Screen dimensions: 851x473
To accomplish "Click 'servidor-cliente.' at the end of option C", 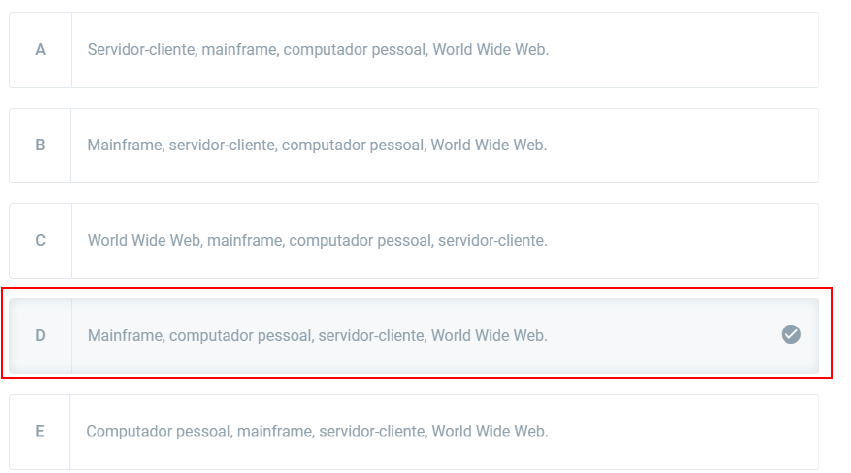I will pos(492,241).
